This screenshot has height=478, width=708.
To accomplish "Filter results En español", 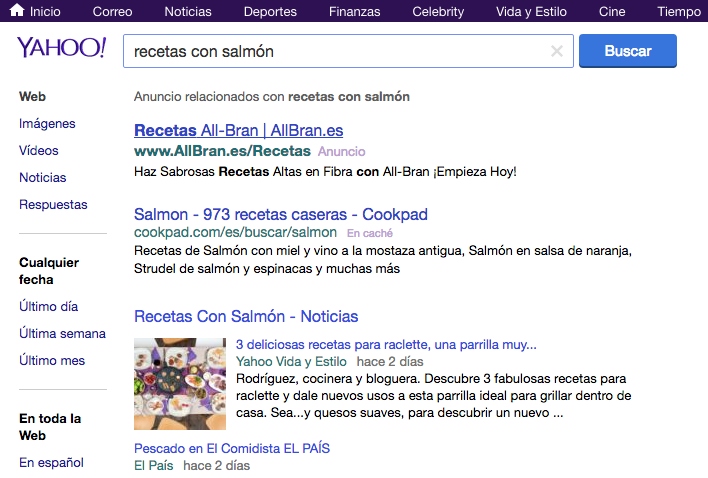I will tap(51, 463).
